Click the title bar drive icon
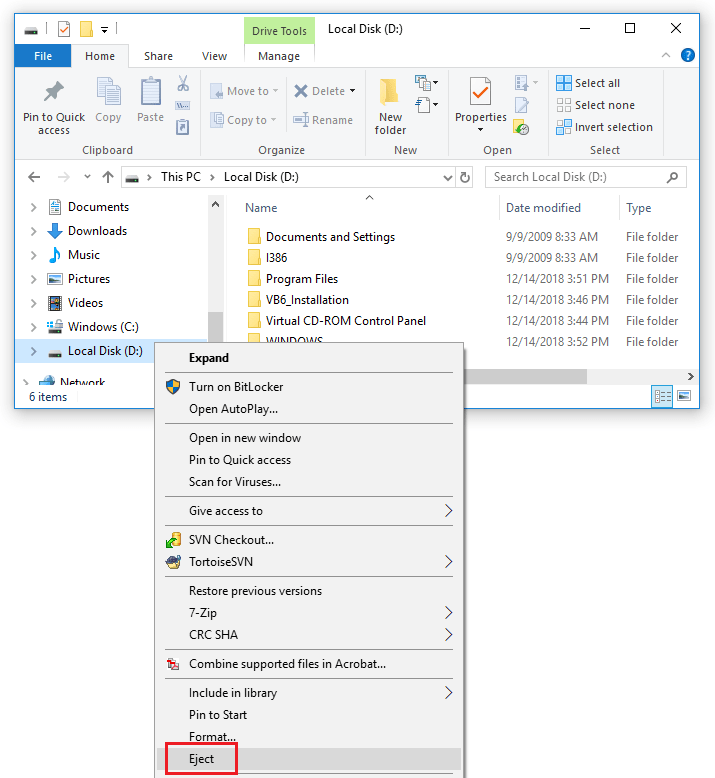This screenshot has width=715, height=778. pyautogui.click(x=31, y=30)
